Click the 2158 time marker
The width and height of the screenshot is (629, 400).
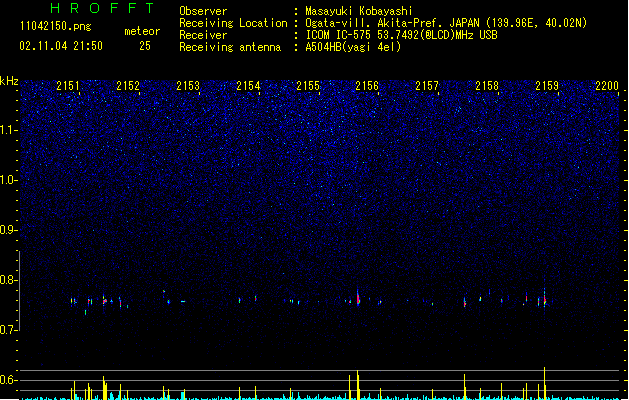tap(487, 86)
